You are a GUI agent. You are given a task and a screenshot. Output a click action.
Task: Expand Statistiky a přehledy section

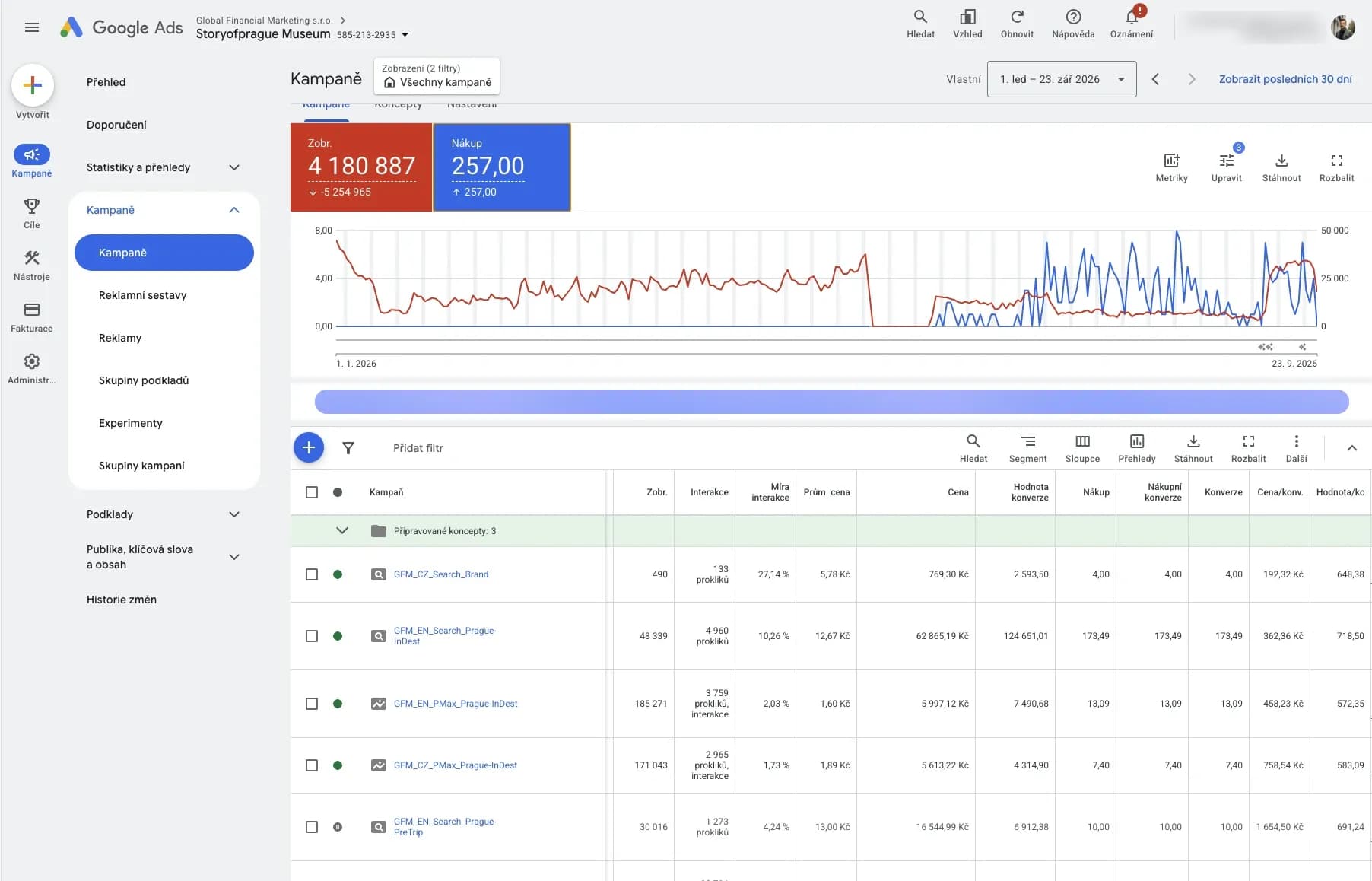click(234, 167)
